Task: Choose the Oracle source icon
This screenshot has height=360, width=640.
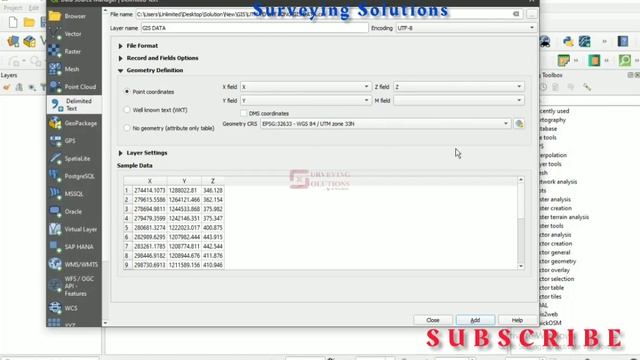Action: 55,211
